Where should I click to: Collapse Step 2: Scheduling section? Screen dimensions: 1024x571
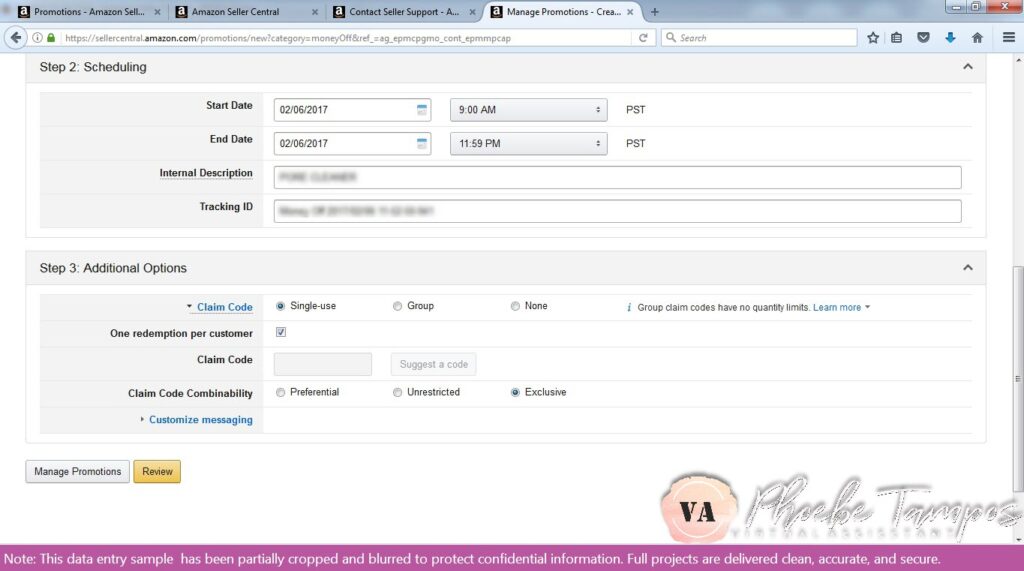(x=968, y=67)
